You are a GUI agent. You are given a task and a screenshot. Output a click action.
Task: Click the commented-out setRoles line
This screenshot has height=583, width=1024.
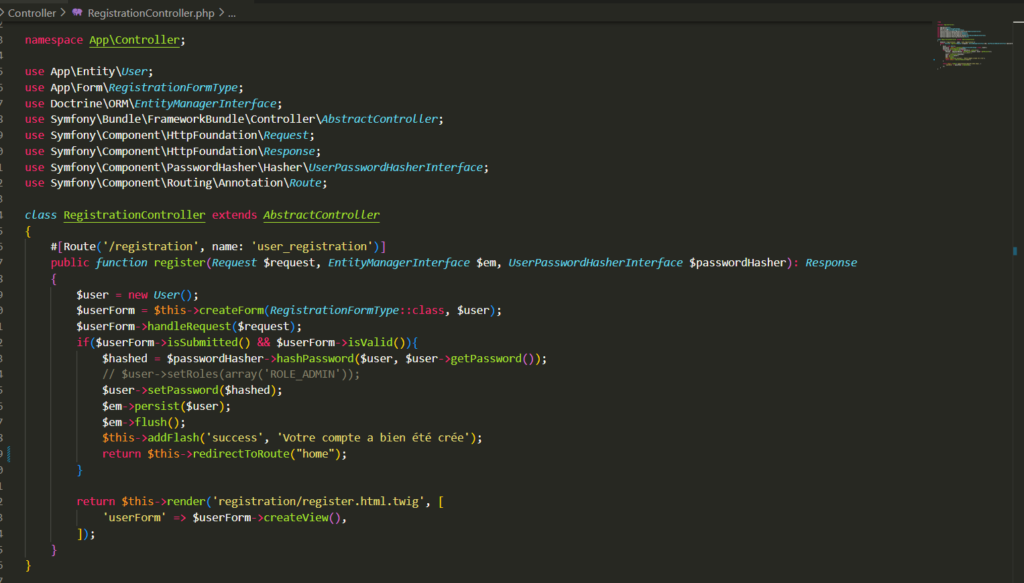[230, 374]
